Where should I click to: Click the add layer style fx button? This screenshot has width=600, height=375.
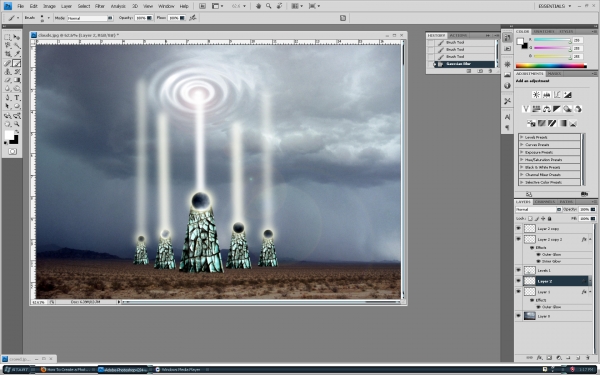tap(539, 358)
